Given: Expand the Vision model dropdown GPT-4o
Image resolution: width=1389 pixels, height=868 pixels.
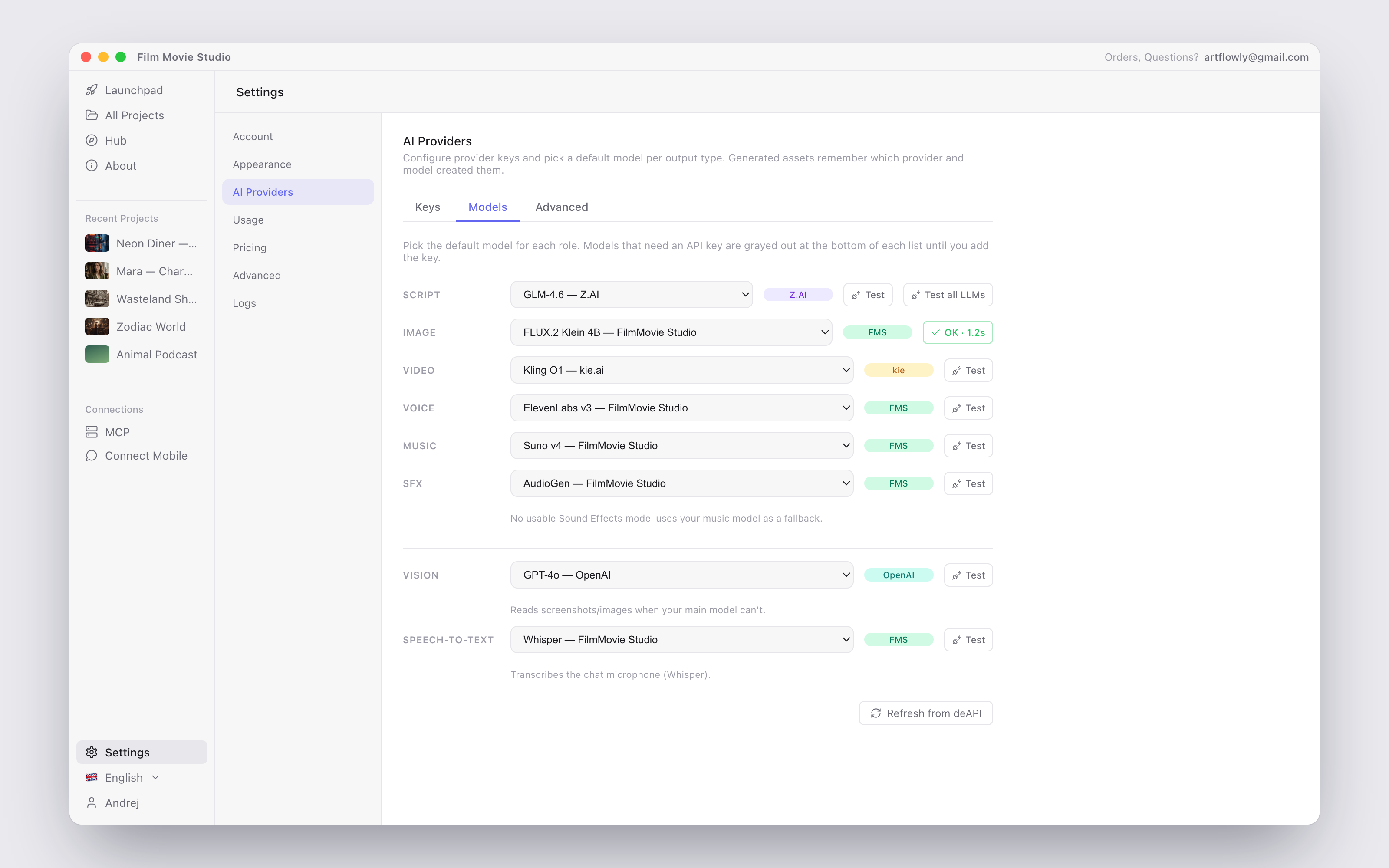Looking at the screenshot, I should pyautogui.click(x=681, y=575).
